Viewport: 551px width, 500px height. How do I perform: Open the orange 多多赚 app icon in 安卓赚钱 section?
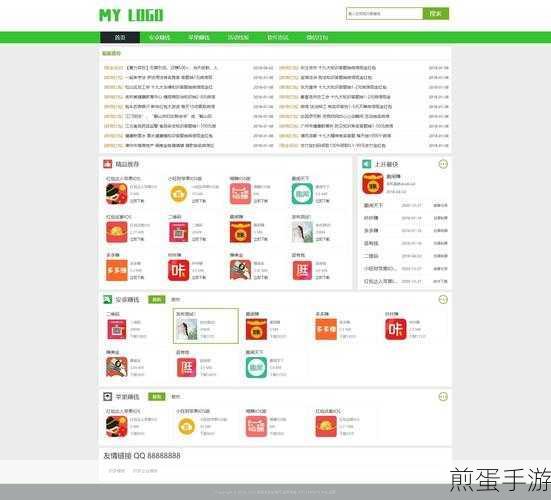point(326,329)
